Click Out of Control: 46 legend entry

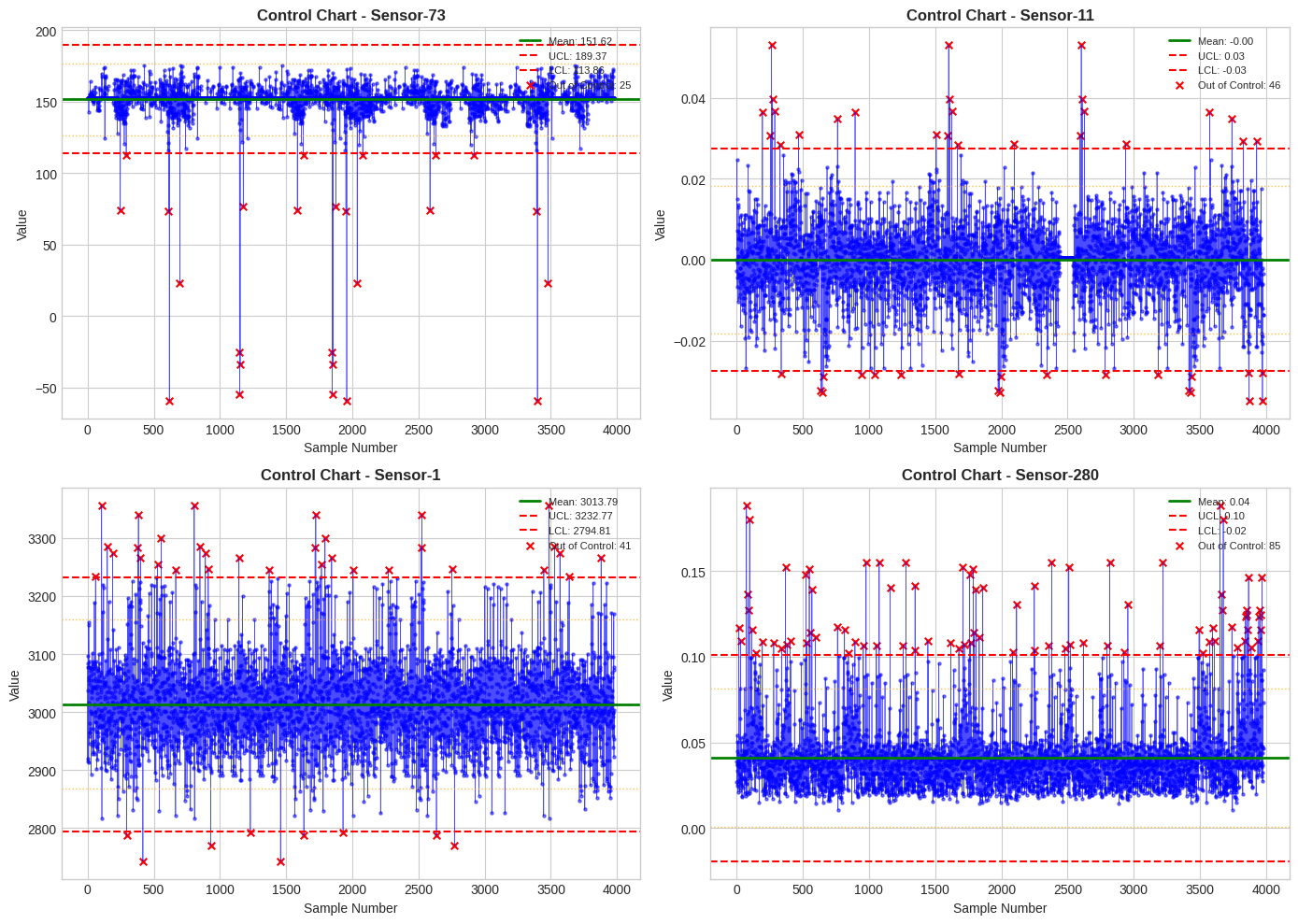tap(1224, 85)
